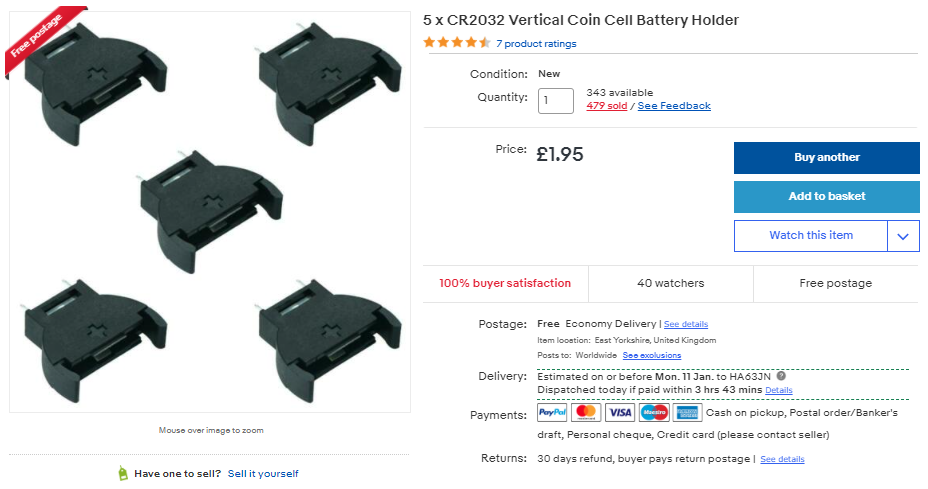Open the See Feedback link
Viewport: 928px width, 489px height.
(674, 106)
